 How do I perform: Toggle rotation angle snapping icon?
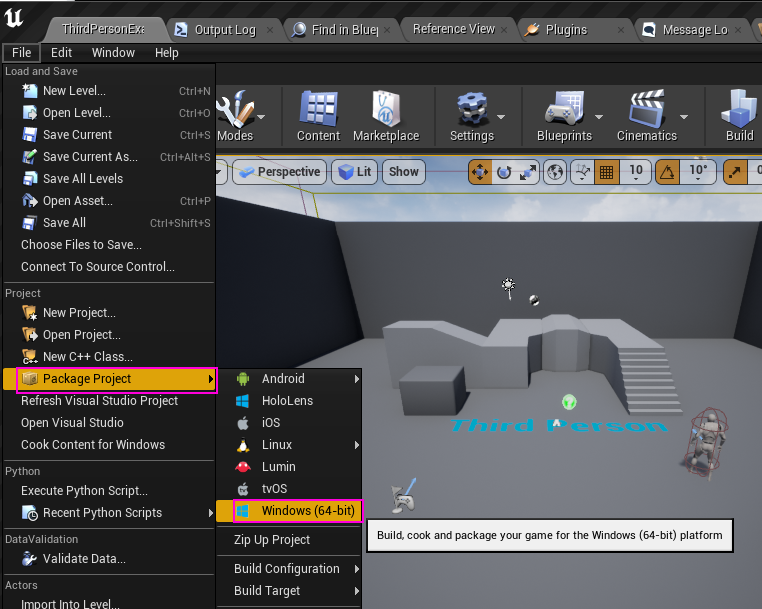coord(667,172)
